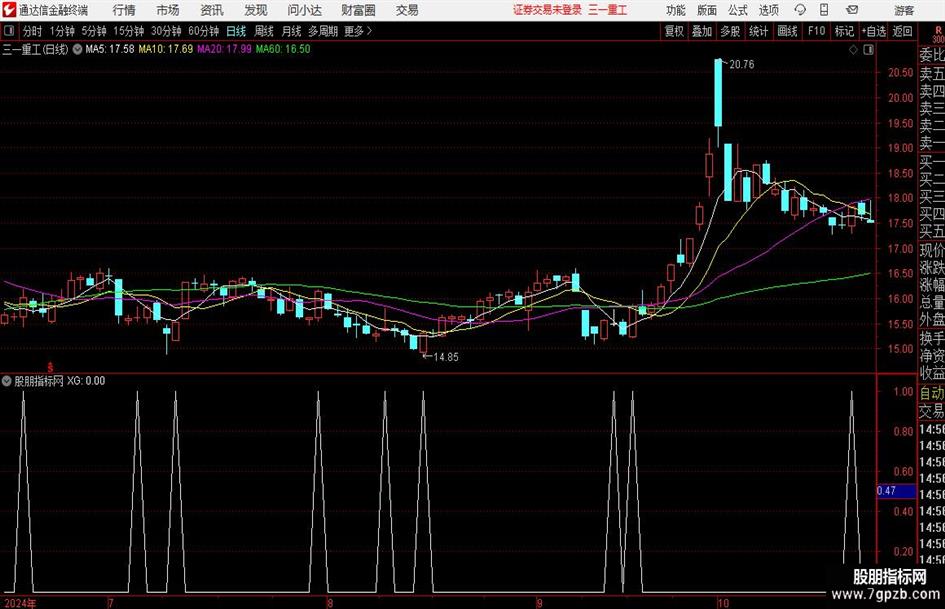The height and width of the screenshot is (609, 945).
Task: Click +自选 to add to watchlist
Action: [x=873, y=31]
